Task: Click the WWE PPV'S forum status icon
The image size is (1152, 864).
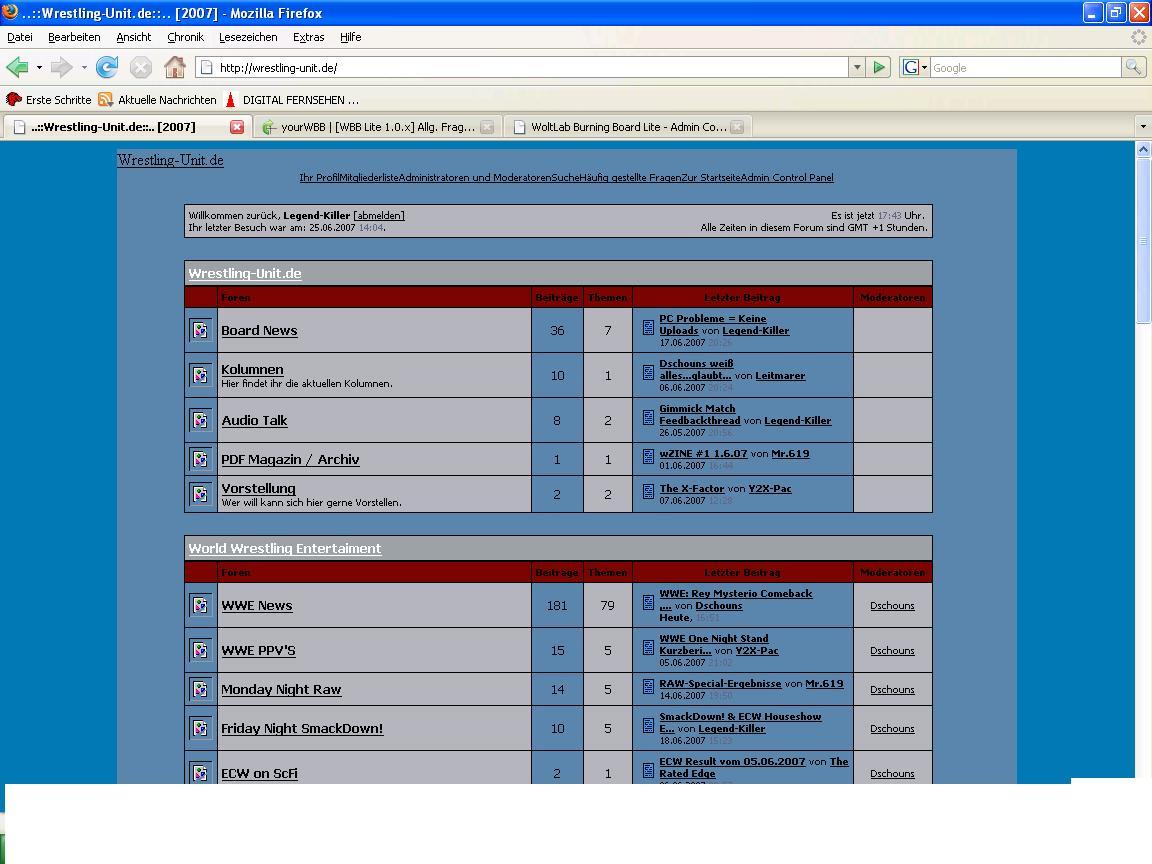Action: pyautogui.click(x=201, y=650)
